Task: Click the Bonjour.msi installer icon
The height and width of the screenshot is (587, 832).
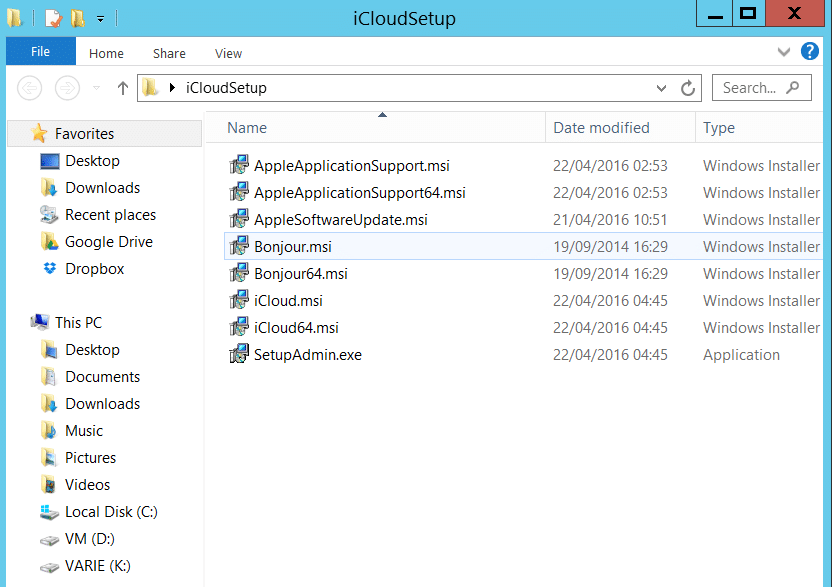Action: coord(239,246)
